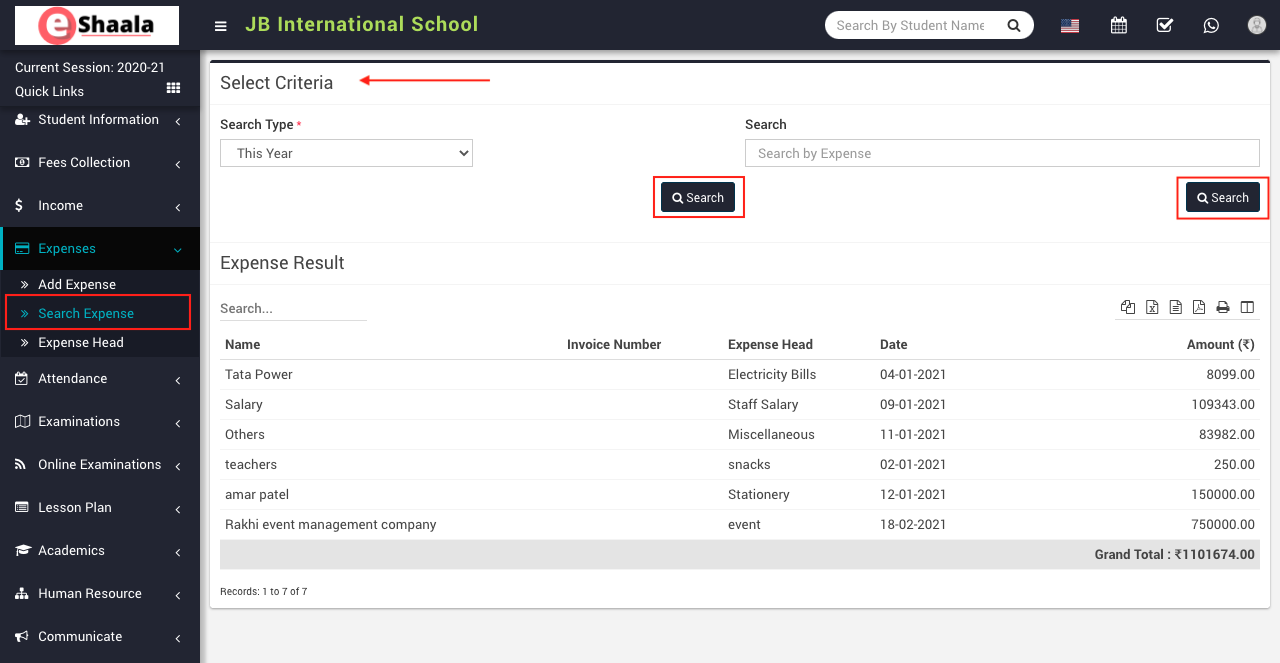This screenshot has height=663, width=1280.
Task: Open the Expense Head submenu item
Action: (x=81, y=343)
